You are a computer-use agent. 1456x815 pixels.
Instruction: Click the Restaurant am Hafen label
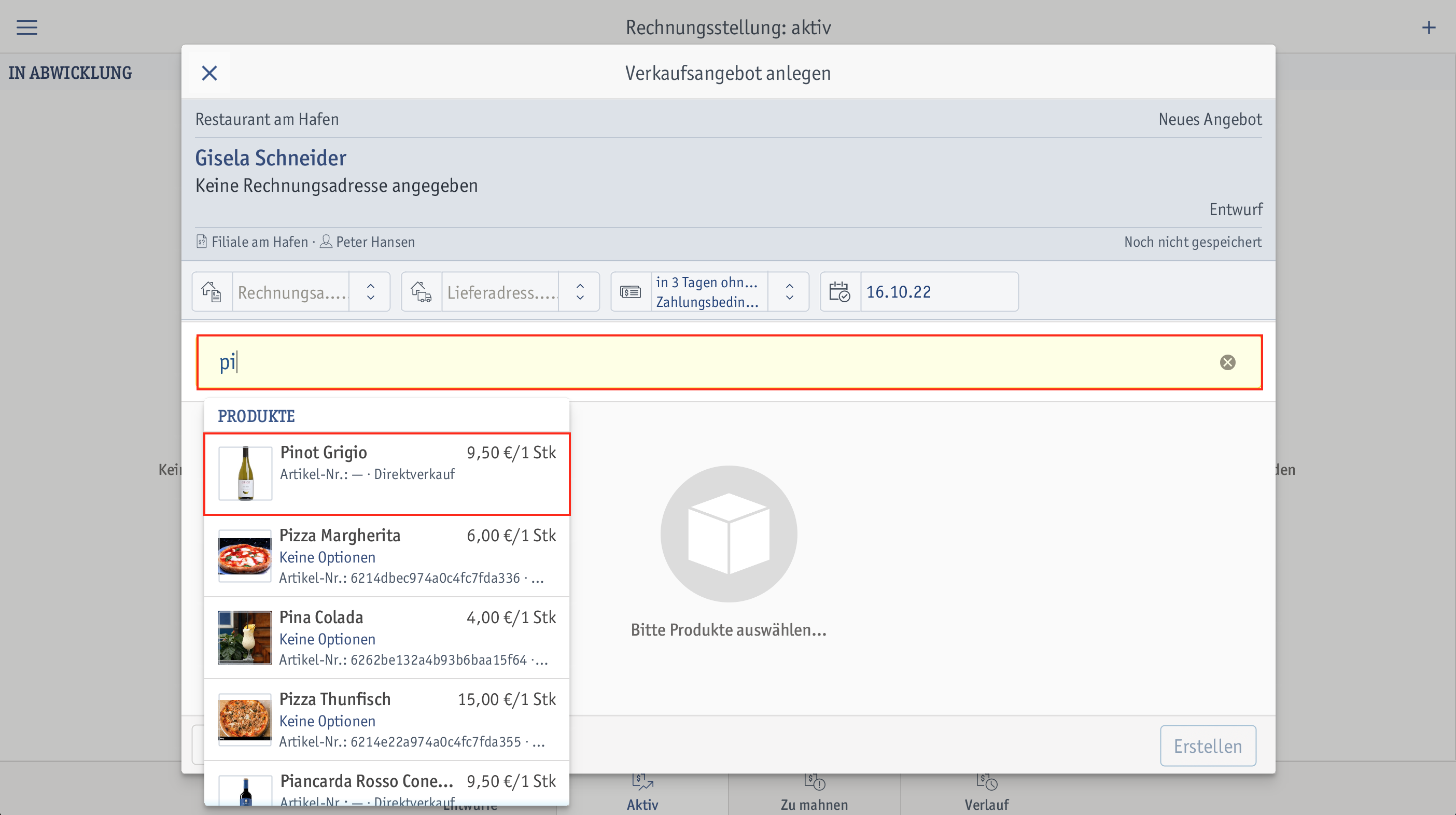(x=267, y=119)
